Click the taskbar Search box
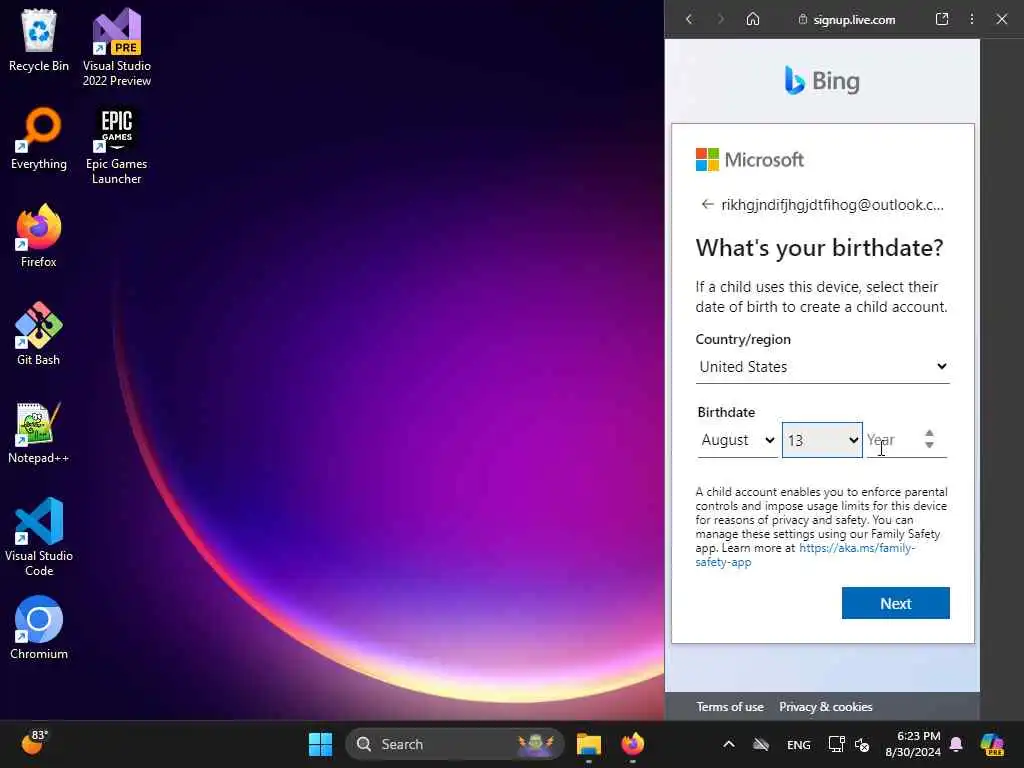1024x768 pixels. coord(455,744)
